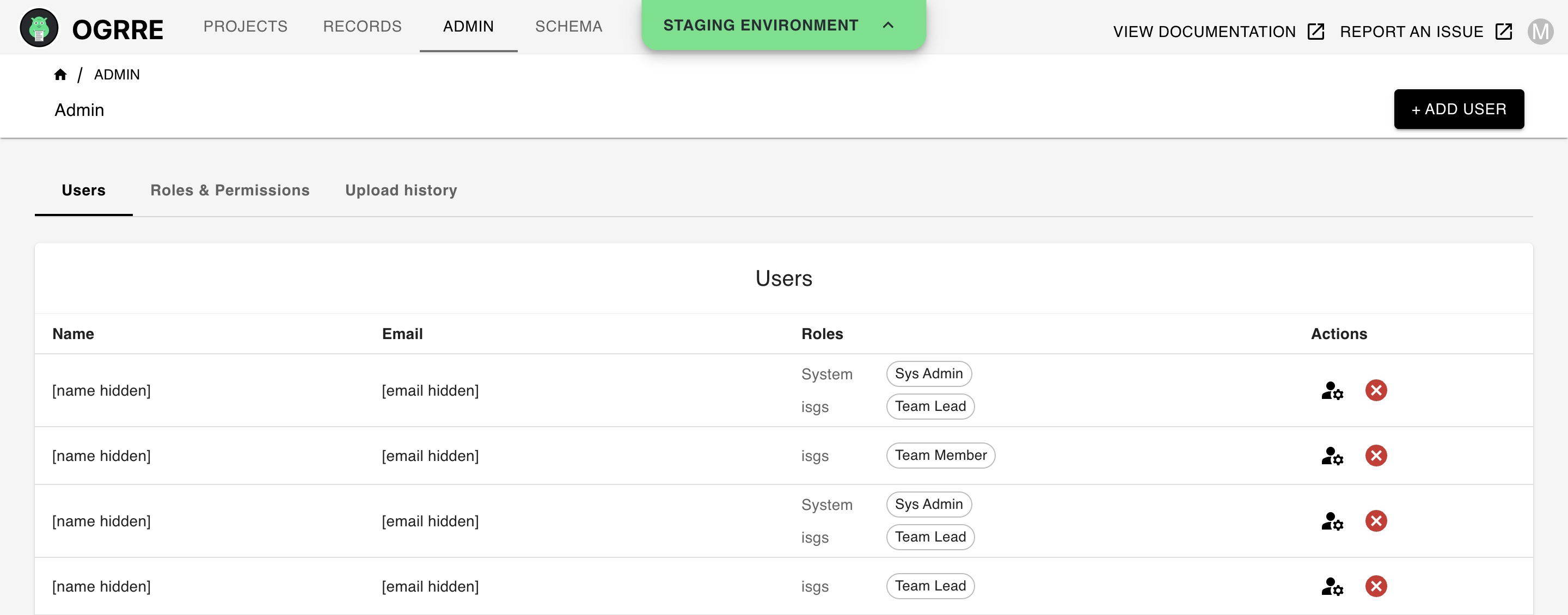The height and width of the screenshot is (615, 1568).
Task: Click the Sys Admin chip in first row
Action: point(929,373)
